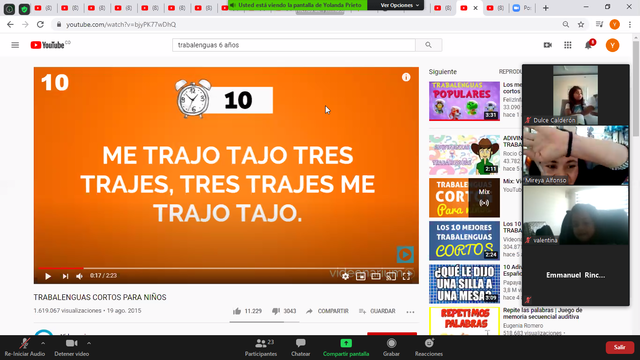
Task: Open the browser media control icon
Action: point(599,24)
